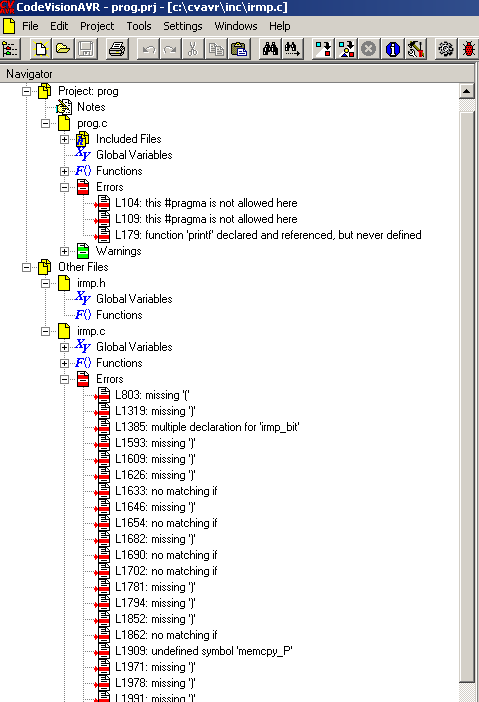Click the Paste clipboard icon
Image resolution: width=479 pixels, height=702 pixels.
[x=239, y=49]
